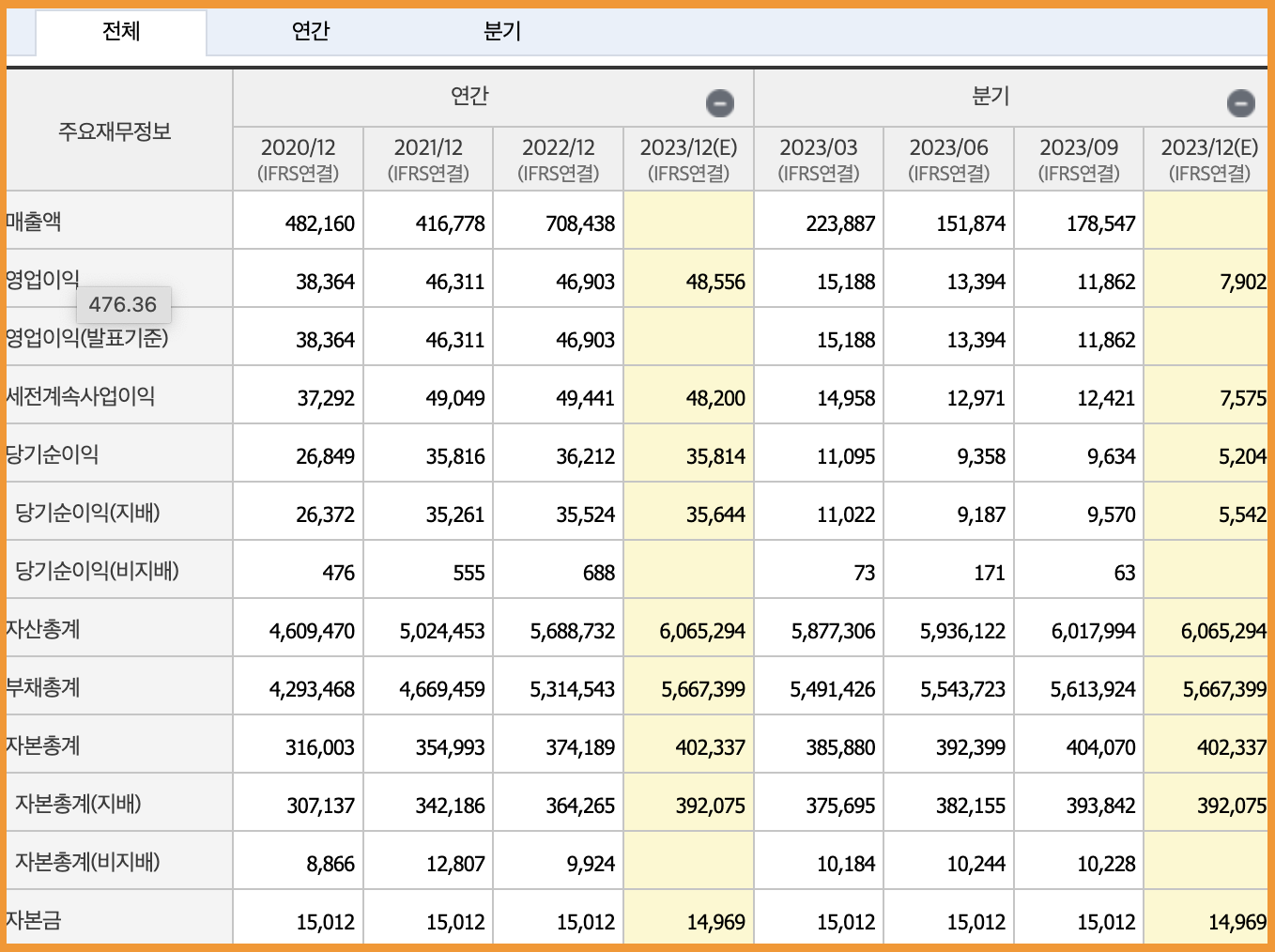
Task: Click the 178,547 quarterly revenue value
Action: [1101, 223]
